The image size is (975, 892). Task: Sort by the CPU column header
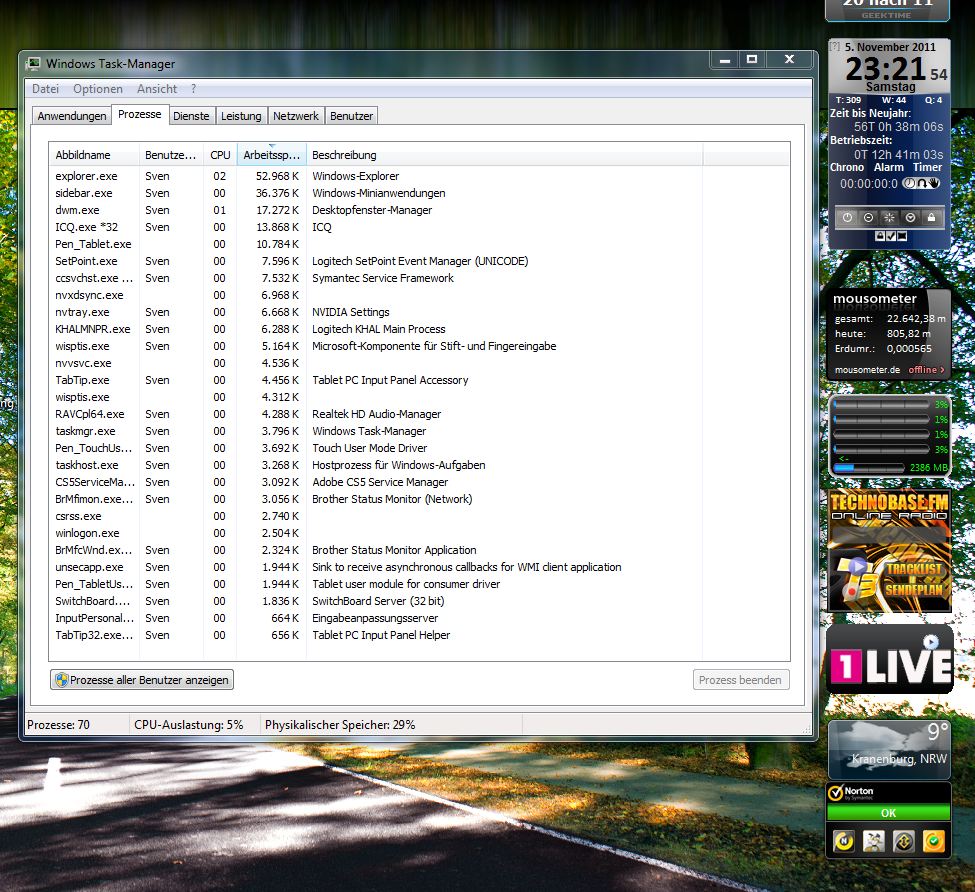point(220,155)
